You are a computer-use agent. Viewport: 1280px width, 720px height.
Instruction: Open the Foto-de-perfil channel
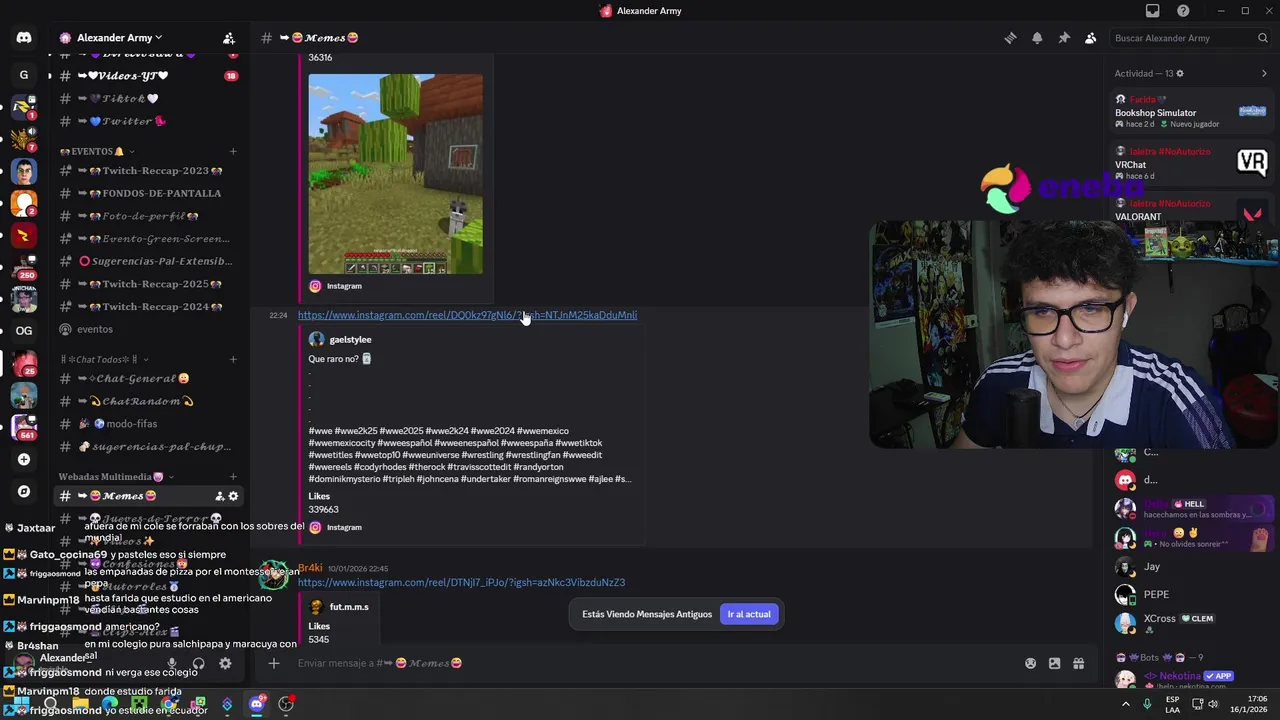147,216
